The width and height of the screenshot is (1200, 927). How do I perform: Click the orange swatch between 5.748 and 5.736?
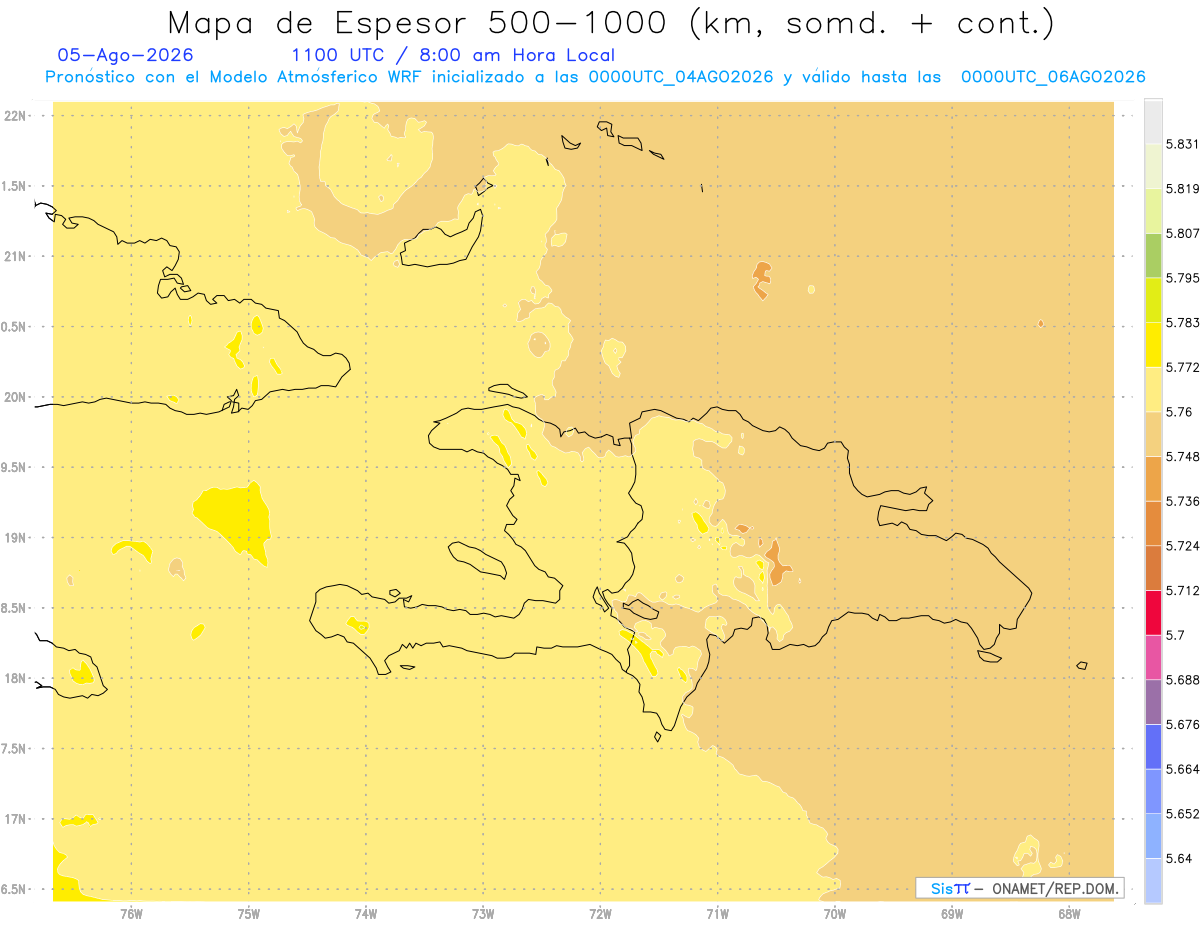point(1153,478)
